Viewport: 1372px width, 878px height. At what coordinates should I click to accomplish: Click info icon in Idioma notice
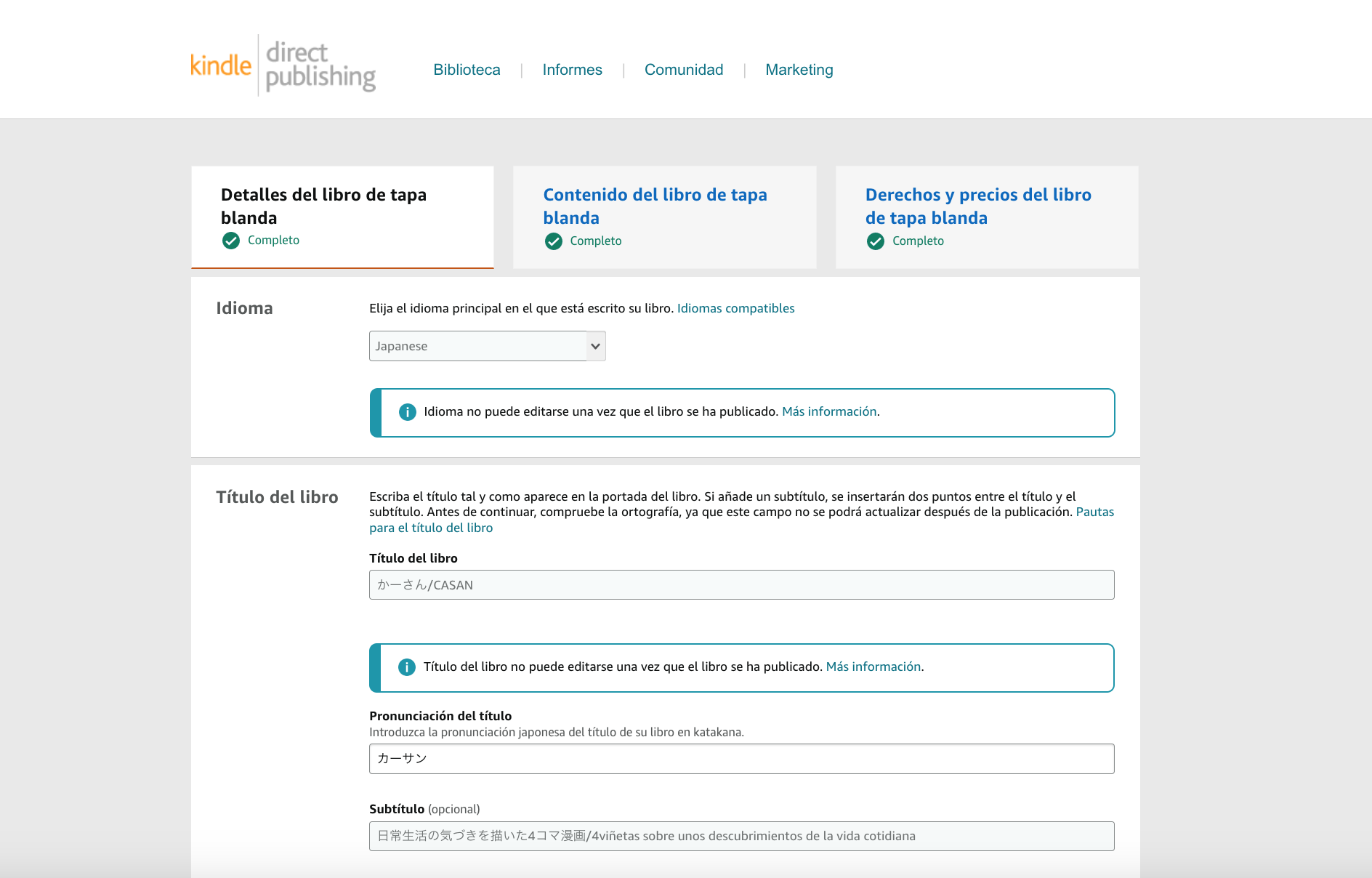point(408,412)
